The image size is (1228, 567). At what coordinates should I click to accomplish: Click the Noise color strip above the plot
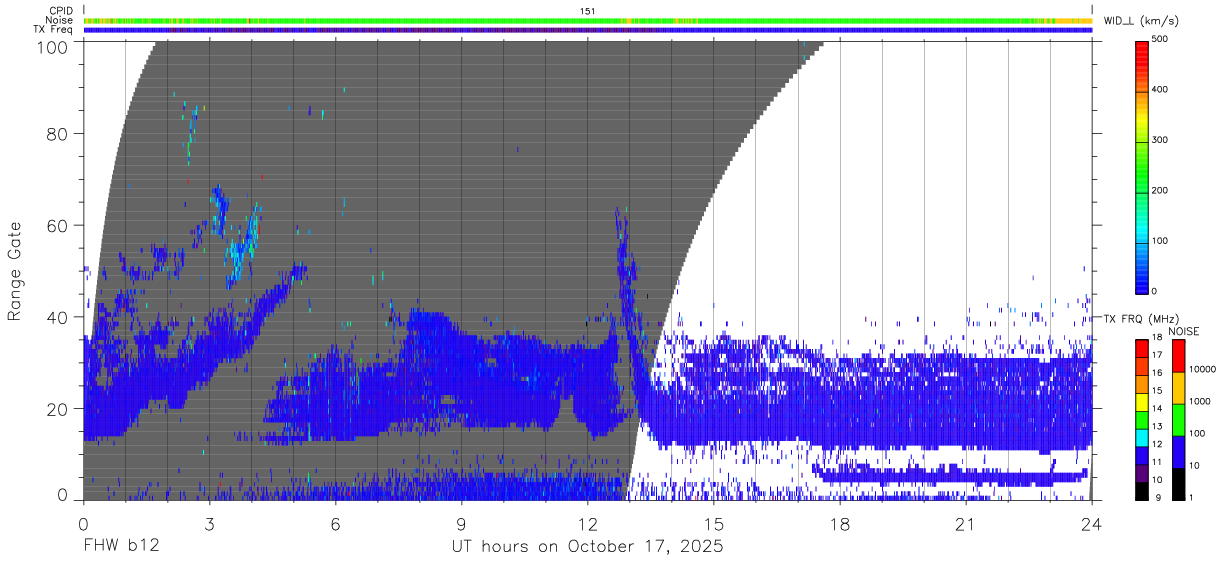coord(588,20)
